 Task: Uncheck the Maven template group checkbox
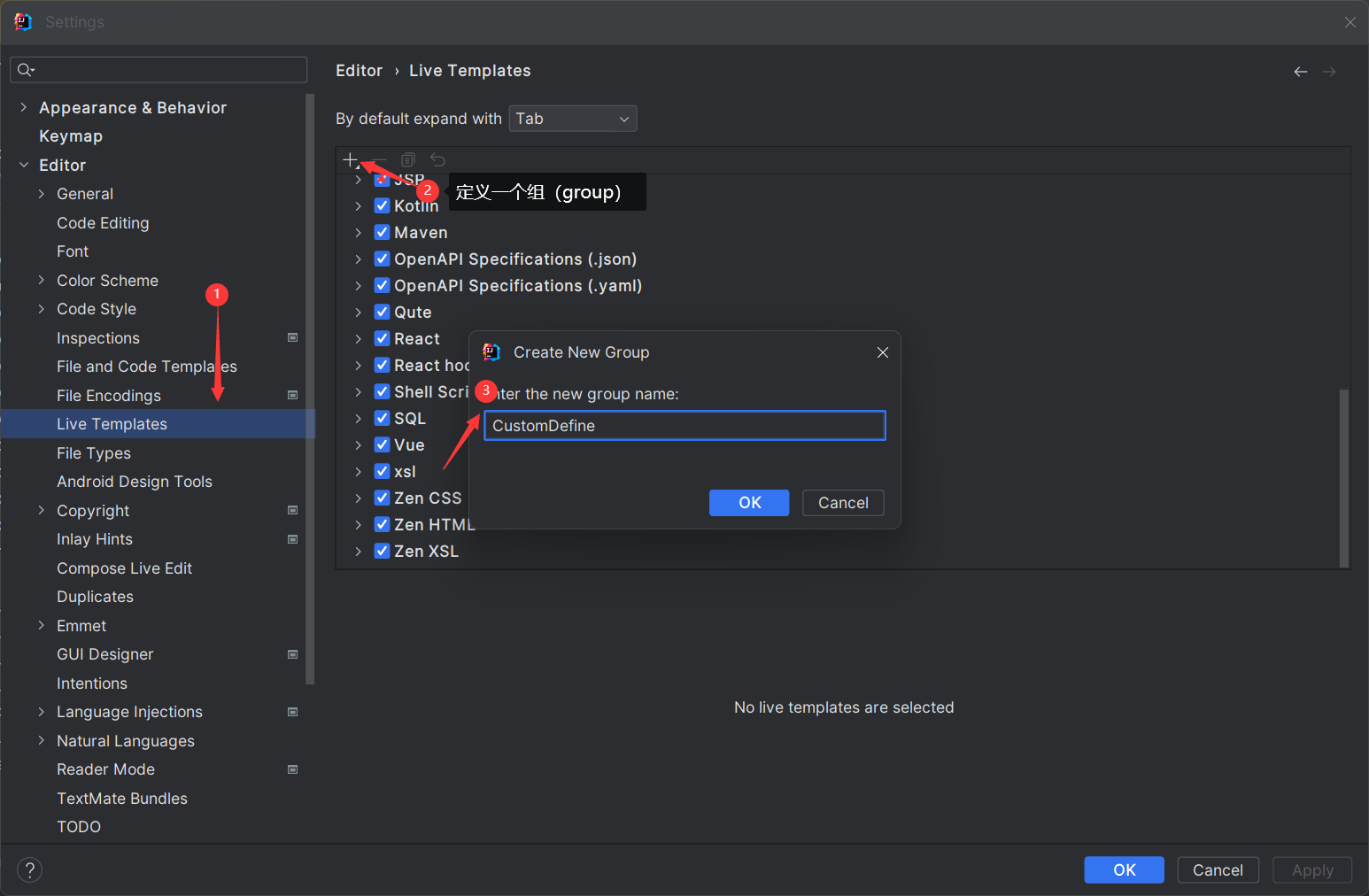point(383,232)
